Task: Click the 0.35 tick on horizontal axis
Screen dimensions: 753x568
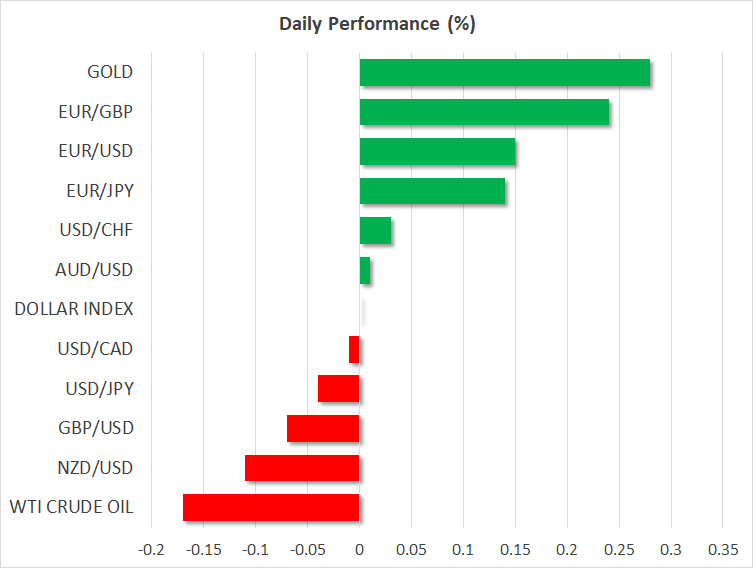Action: click(x=723, y=549)
